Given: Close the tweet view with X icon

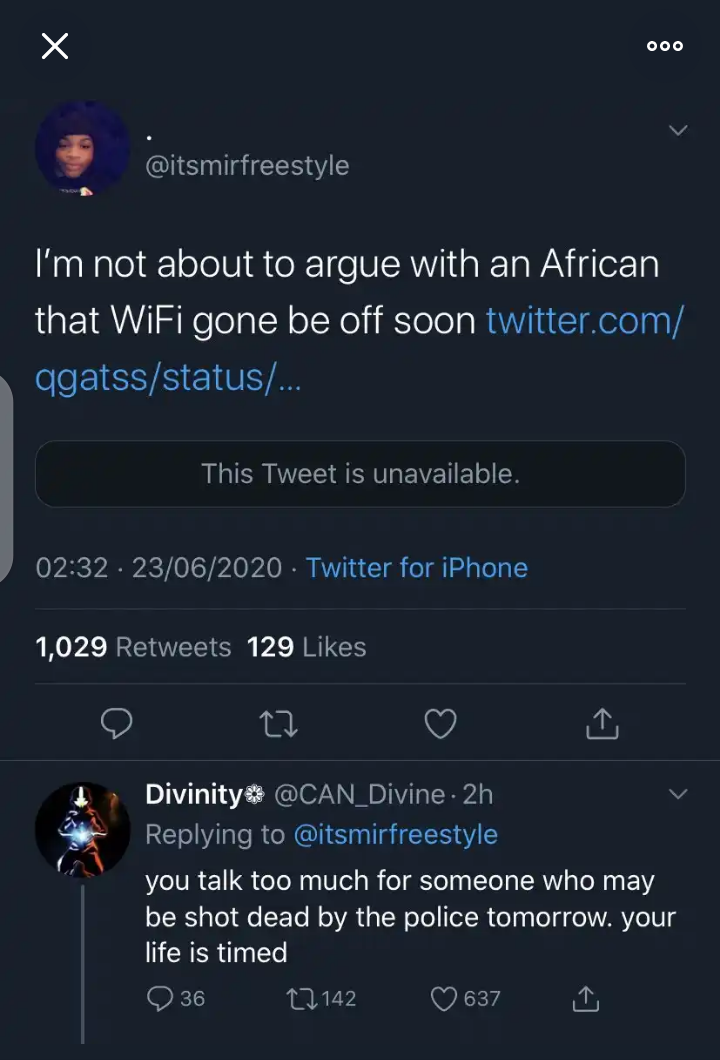Looking at the screenshot, I should coord(55,46).
